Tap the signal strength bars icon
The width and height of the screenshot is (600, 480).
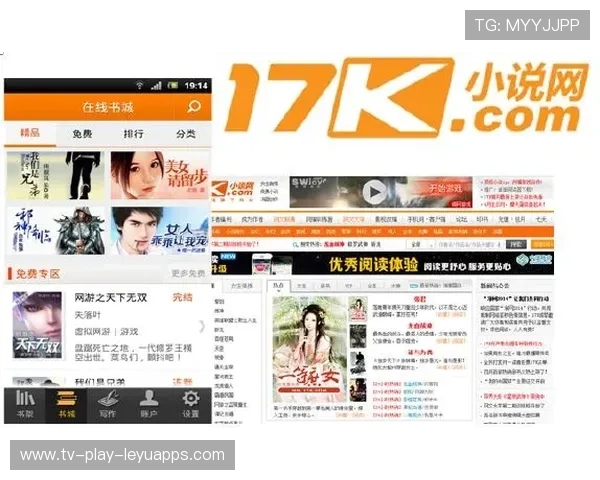156,85
